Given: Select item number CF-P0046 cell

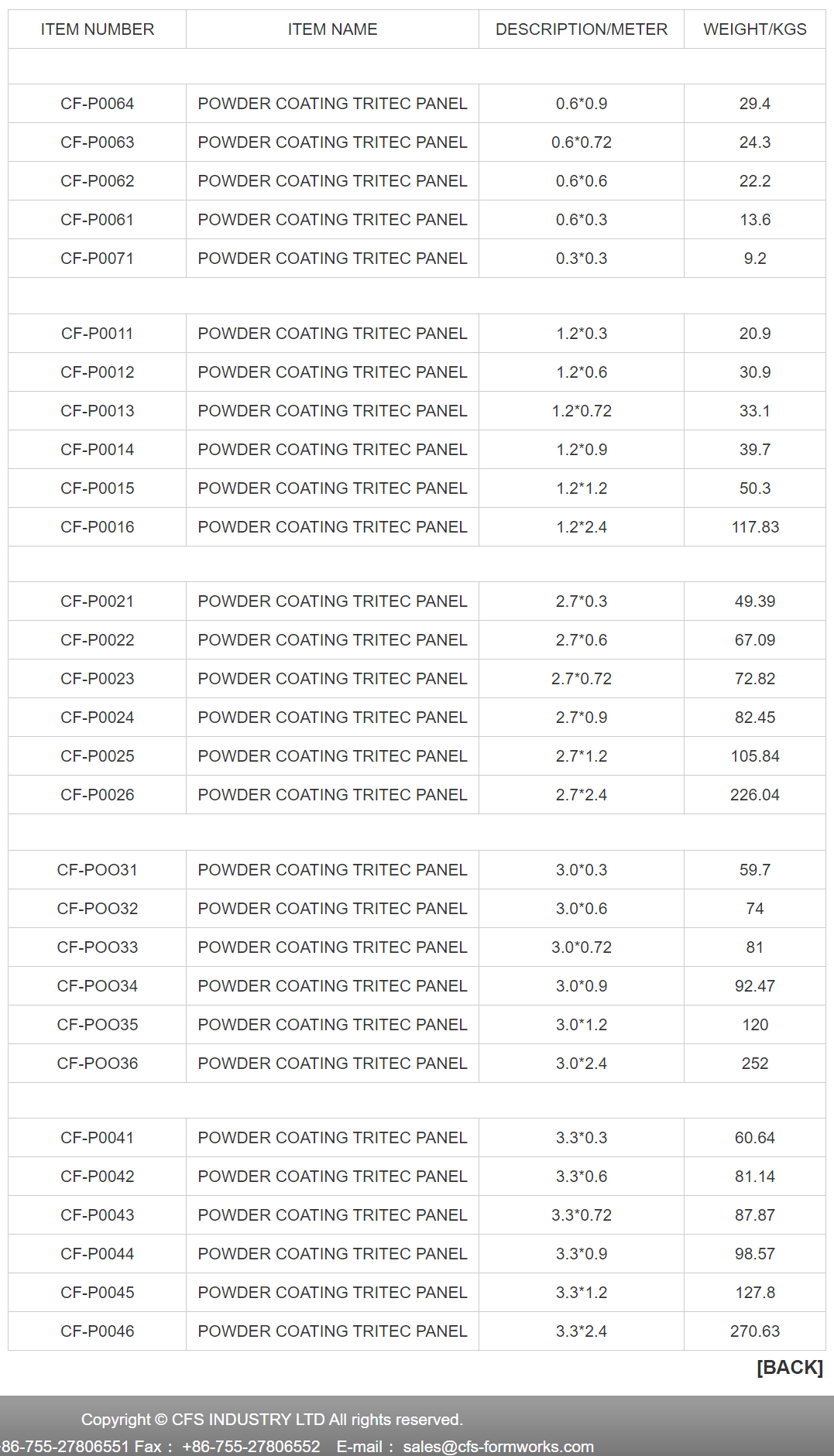Looking at the screenshot, I should 98,1331.
